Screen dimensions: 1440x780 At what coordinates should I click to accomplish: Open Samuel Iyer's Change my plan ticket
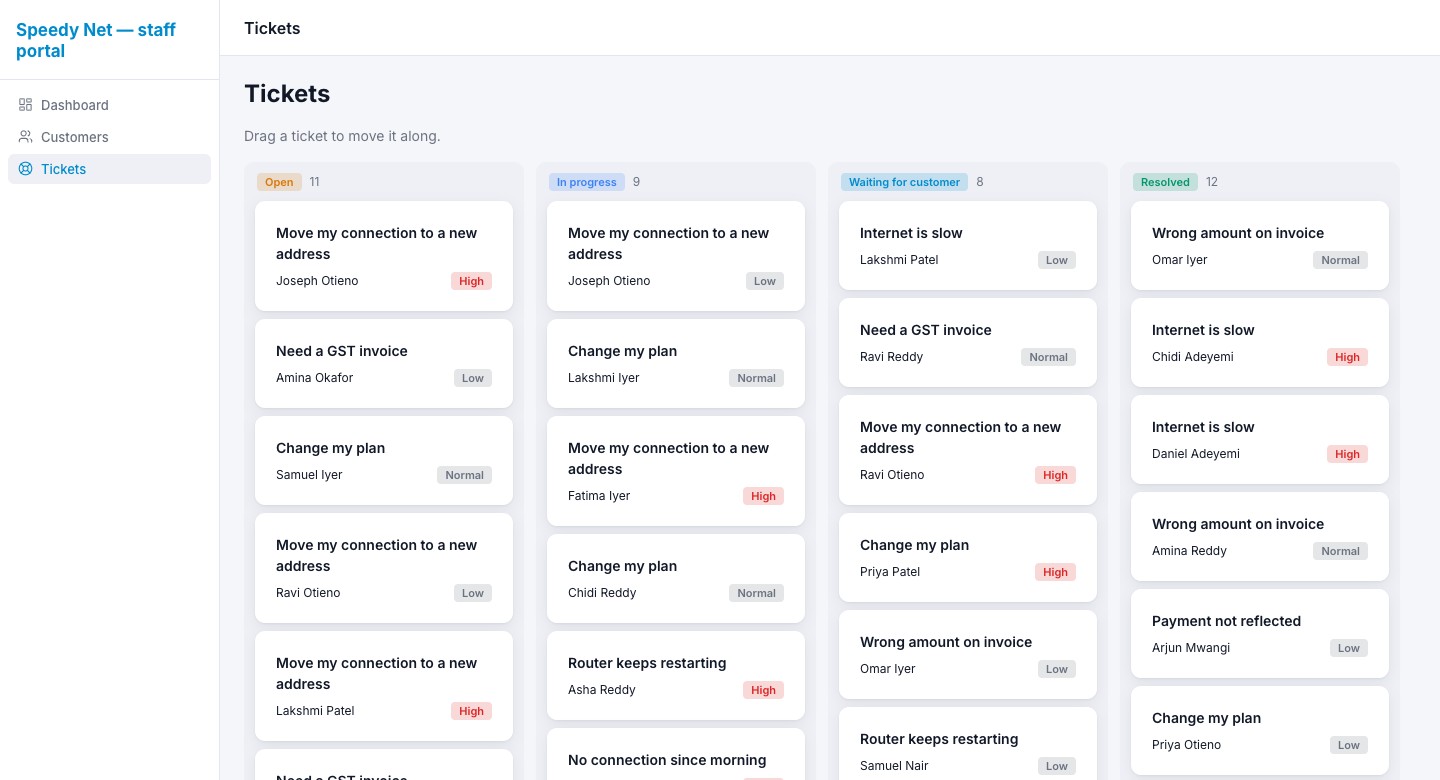tap(384, 460)
